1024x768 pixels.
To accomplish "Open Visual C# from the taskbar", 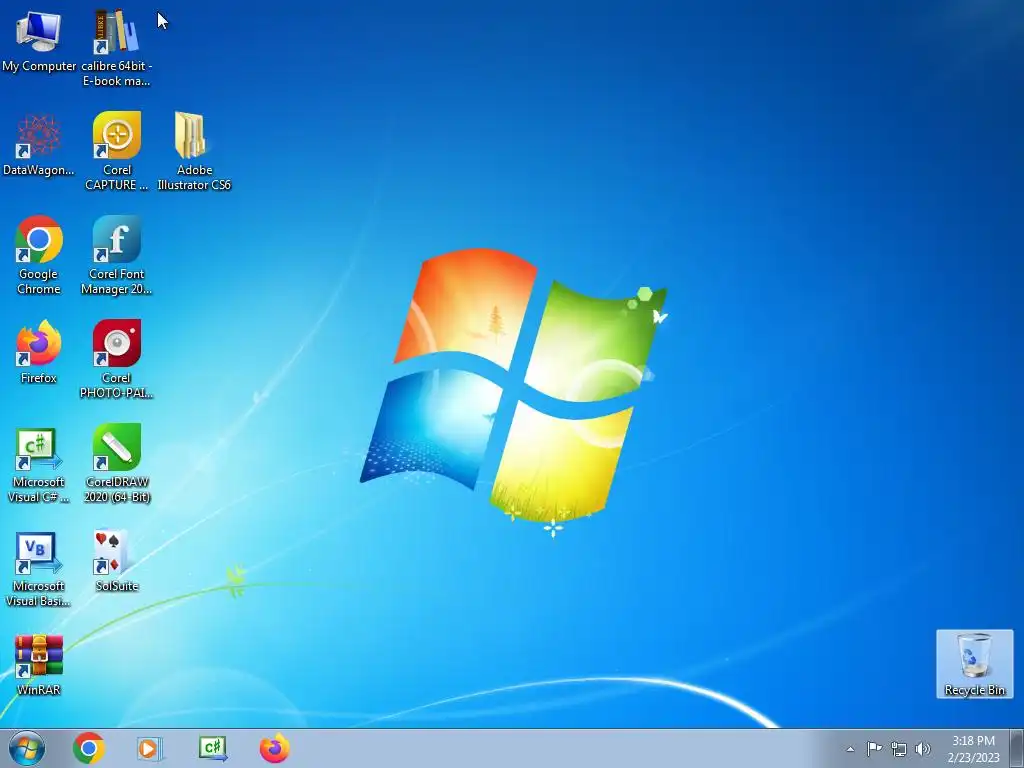I will 212,748.
